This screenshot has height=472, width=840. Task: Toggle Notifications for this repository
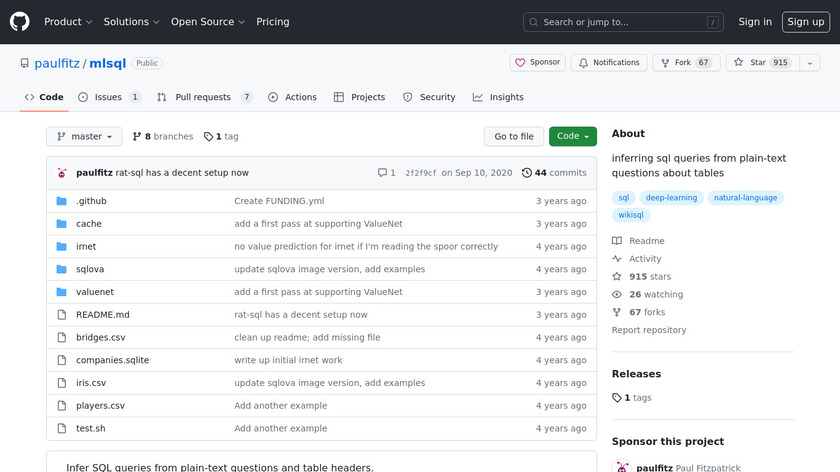click(607, 63)
